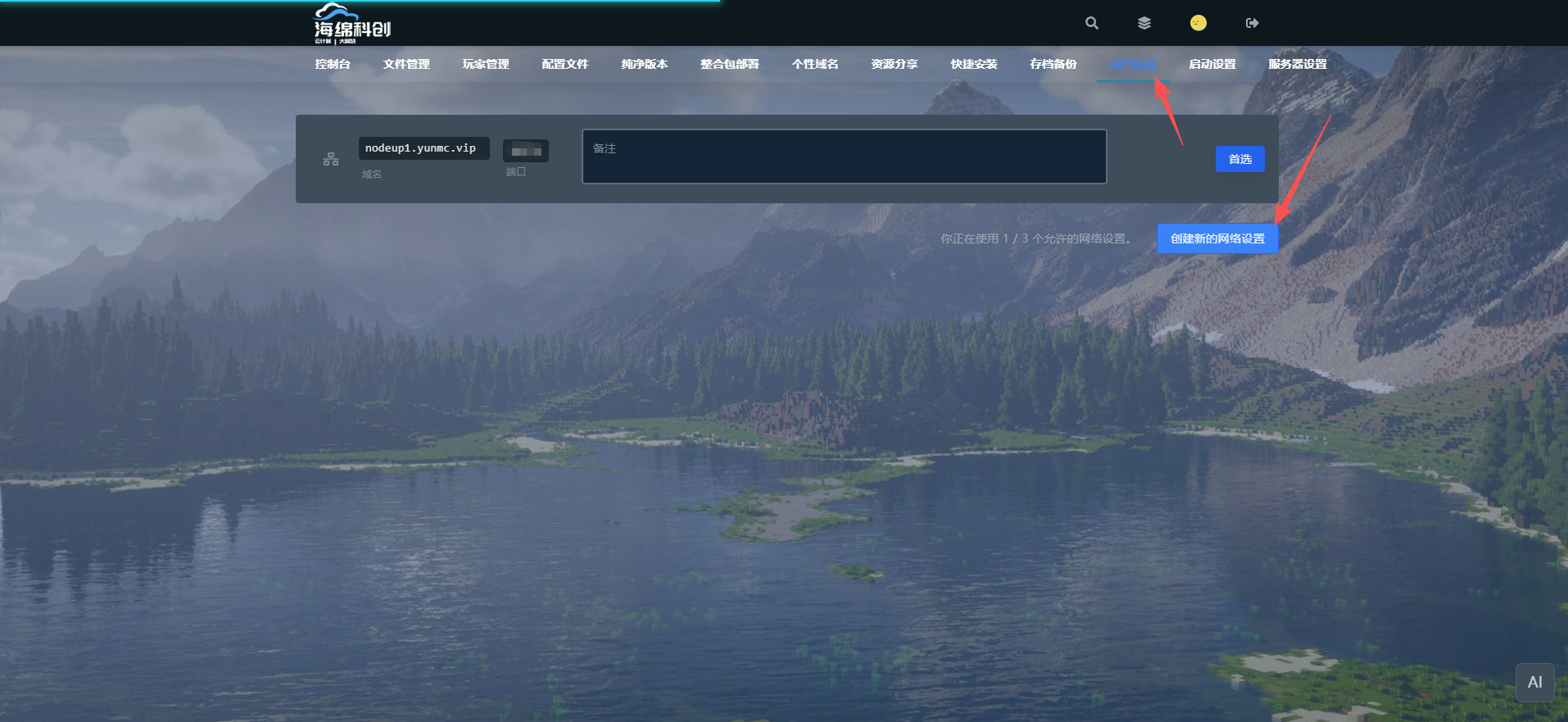Open the server list layers icon
Viewport: 1568px width, 722px height.
coord(1144,23)
